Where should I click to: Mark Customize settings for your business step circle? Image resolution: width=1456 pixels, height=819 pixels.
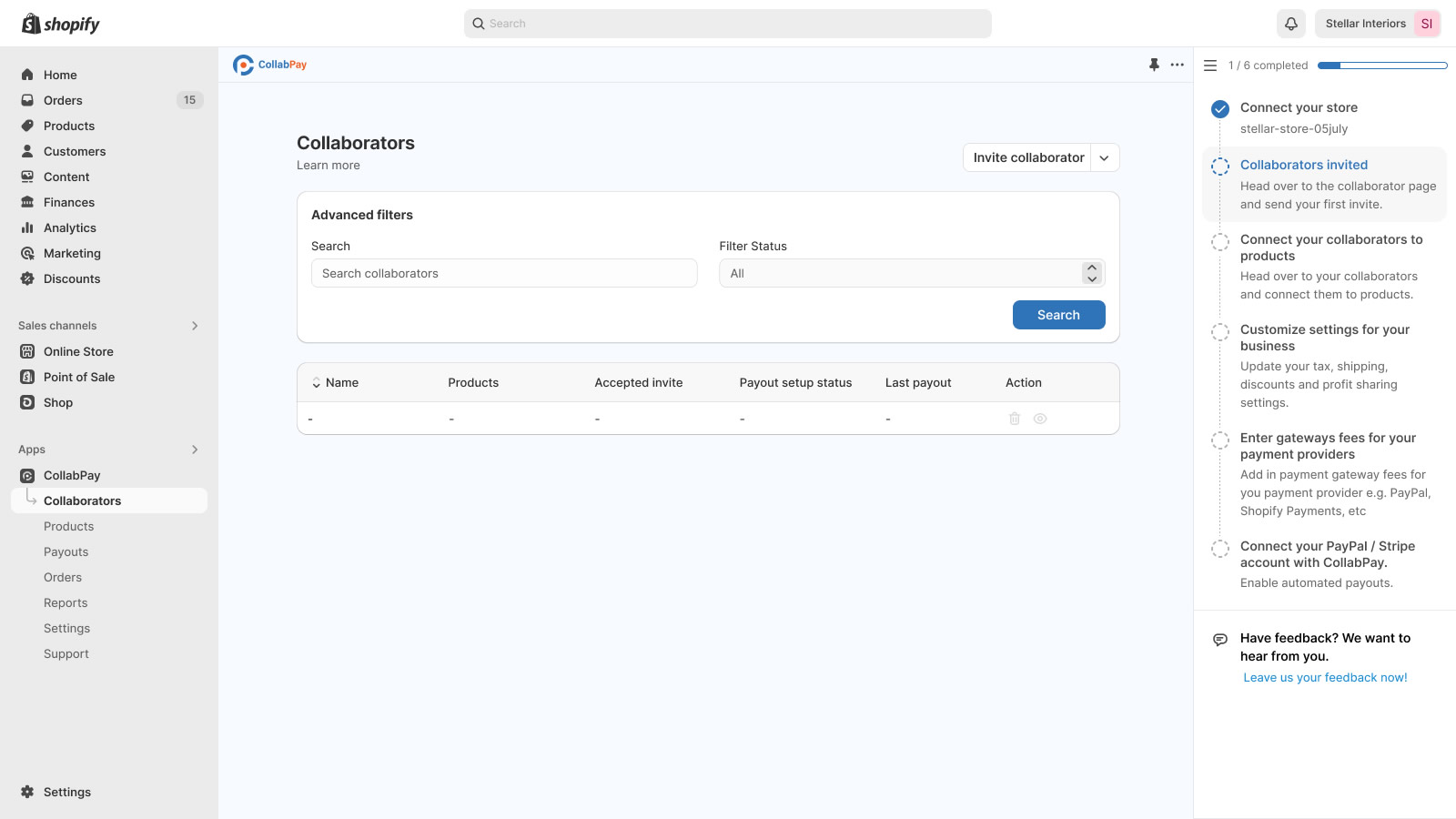[x=1220, y=332]
